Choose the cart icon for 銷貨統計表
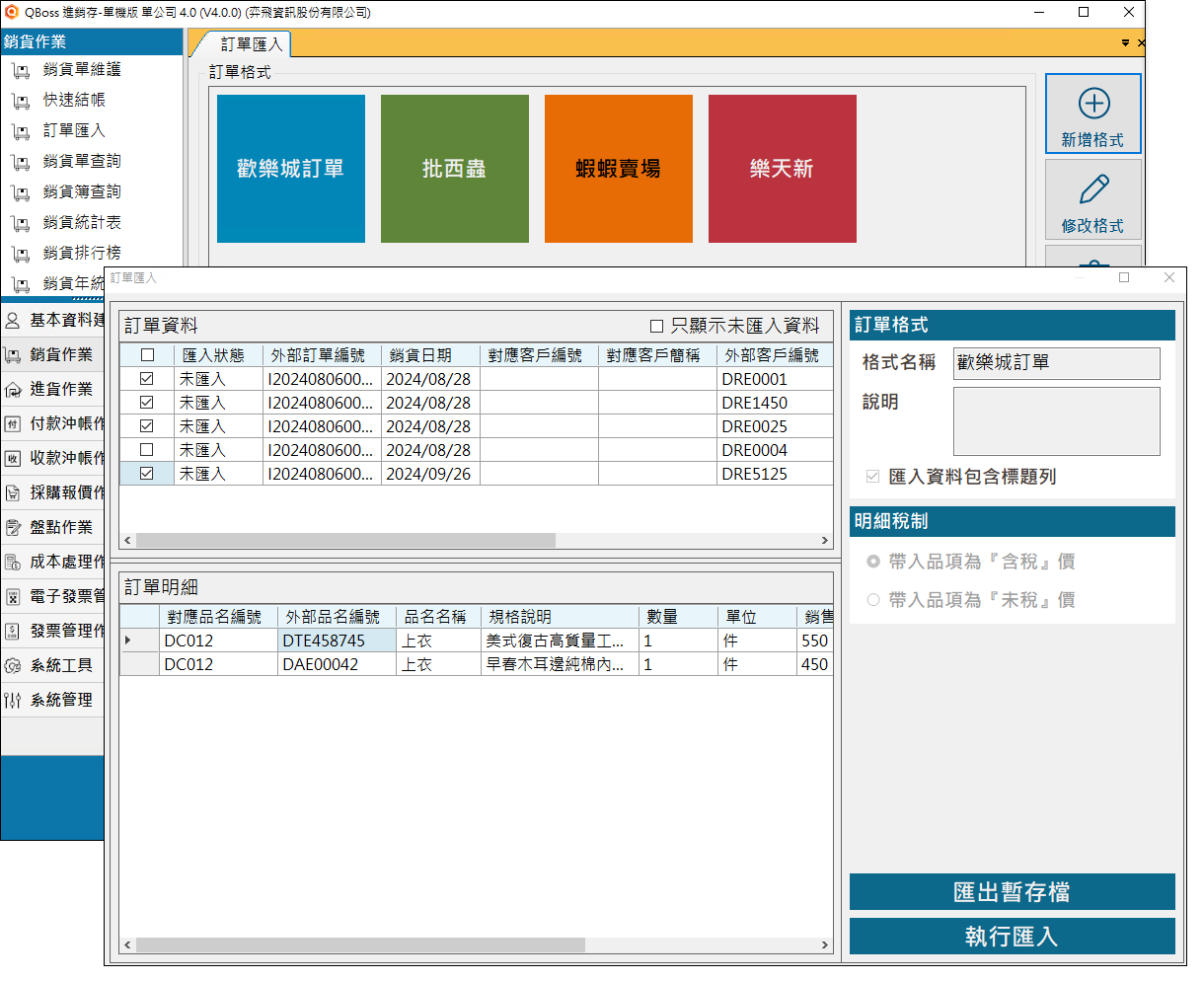Image resolution: width=1204 pixels, height=981 pixels. click(21, 223)
